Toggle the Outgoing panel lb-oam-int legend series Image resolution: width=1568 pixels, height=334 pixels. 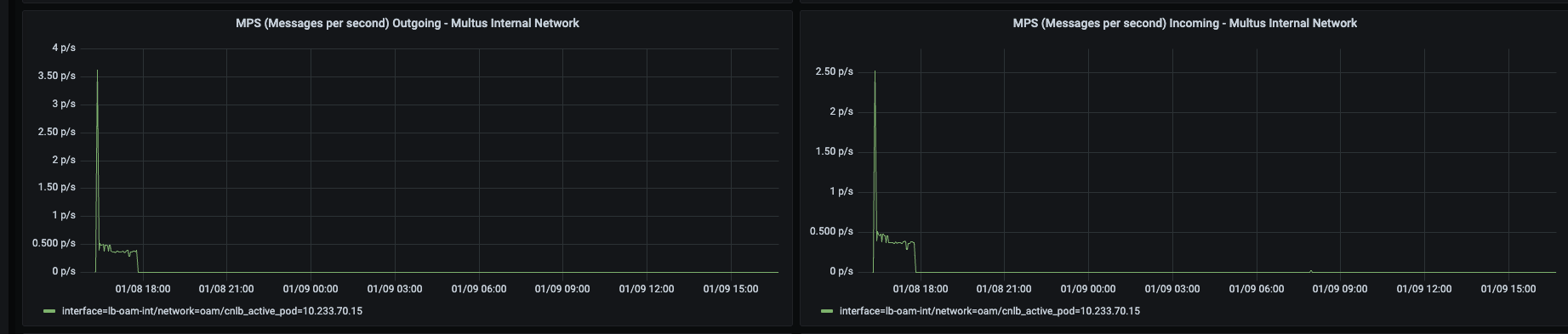[x=212, y=311]
